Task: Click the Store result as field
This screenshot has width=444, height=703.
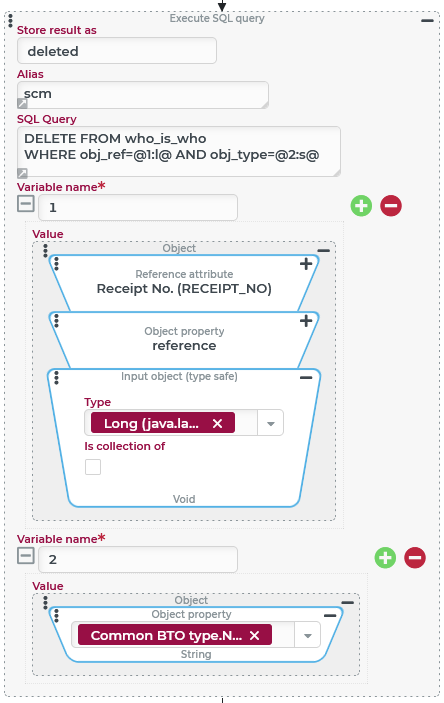Action: (x=117, y=51)
